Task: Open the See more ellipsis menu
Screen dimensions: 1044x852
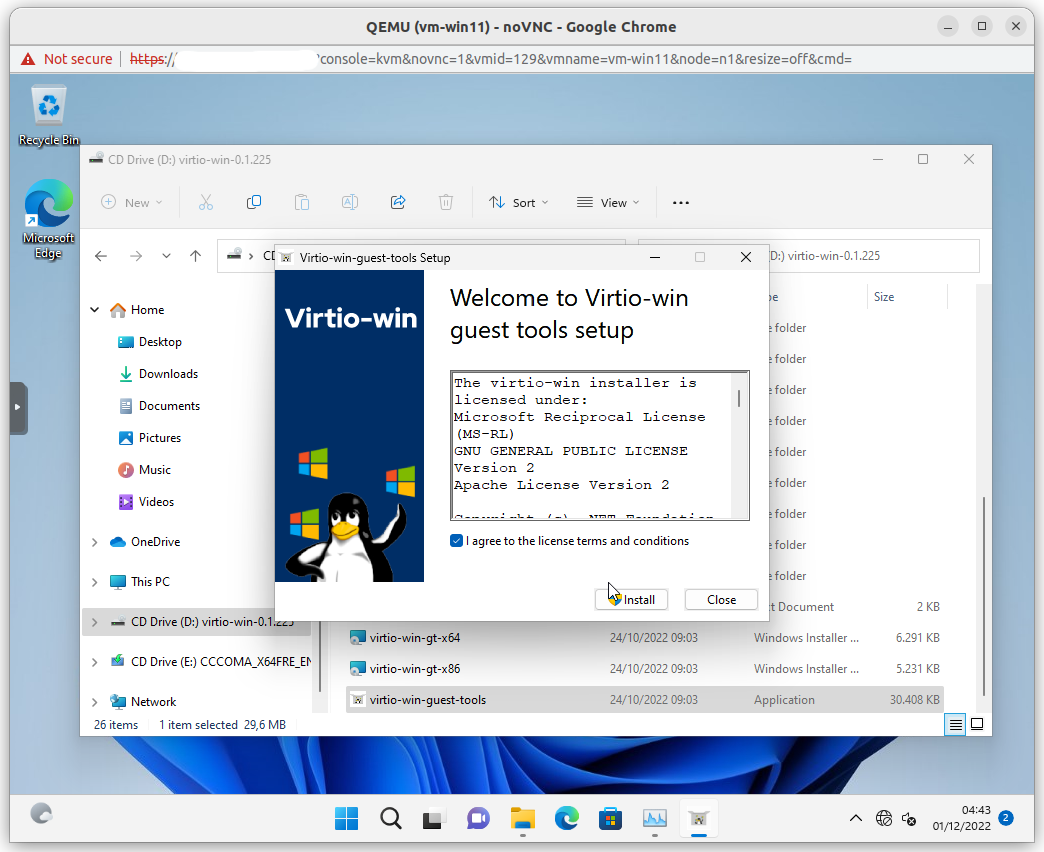Action: click(680, 202)
